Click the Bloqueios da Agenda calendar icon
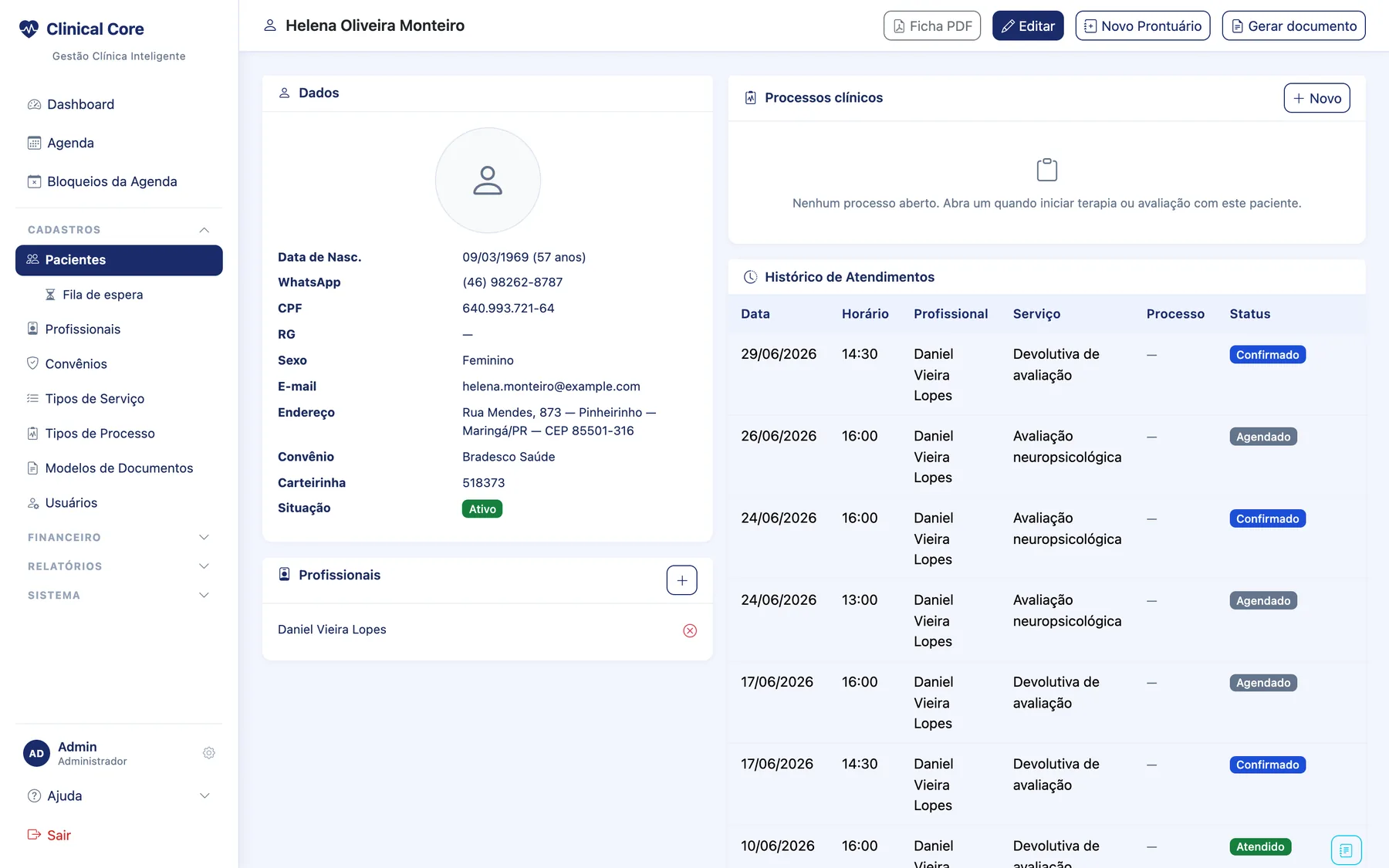The width and height of the screenshot is (1389, 868). (34, 181)
